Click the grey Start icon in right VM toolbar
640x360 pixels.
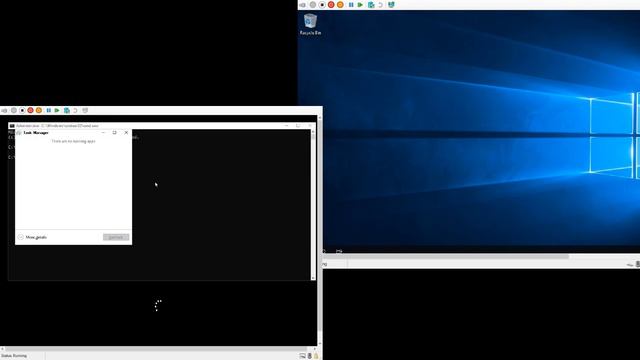313,5
